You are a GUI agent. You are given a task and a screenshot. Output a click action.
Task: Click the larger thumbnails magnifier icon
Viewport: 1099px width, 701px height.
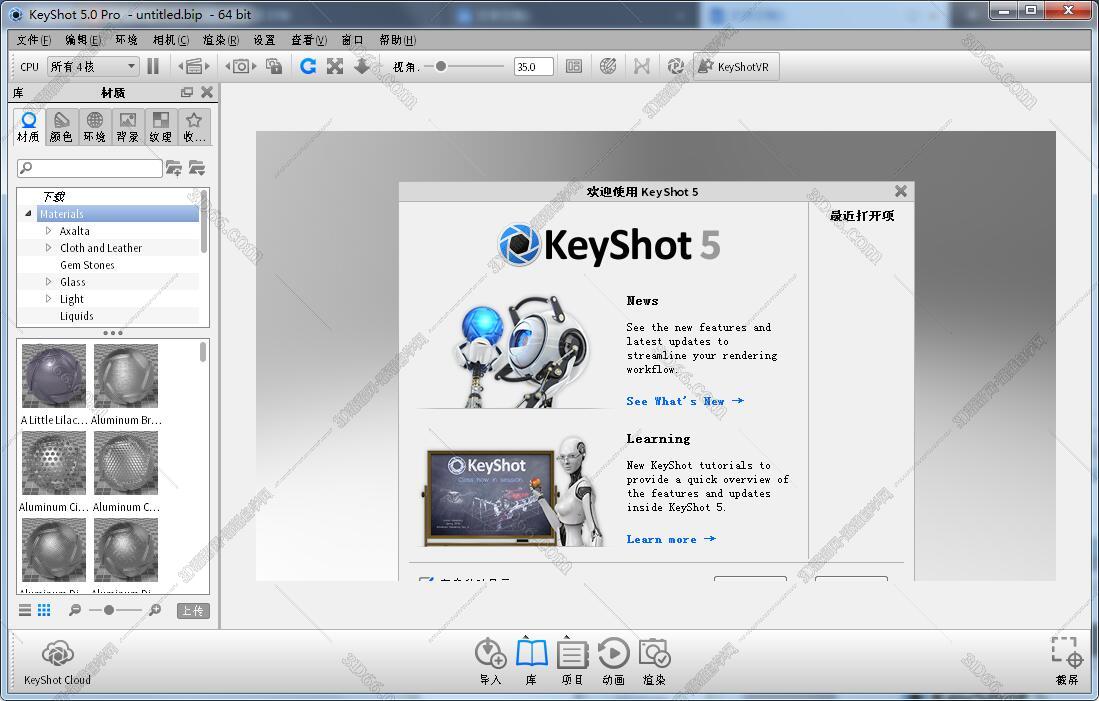click(x=155, y=611)
